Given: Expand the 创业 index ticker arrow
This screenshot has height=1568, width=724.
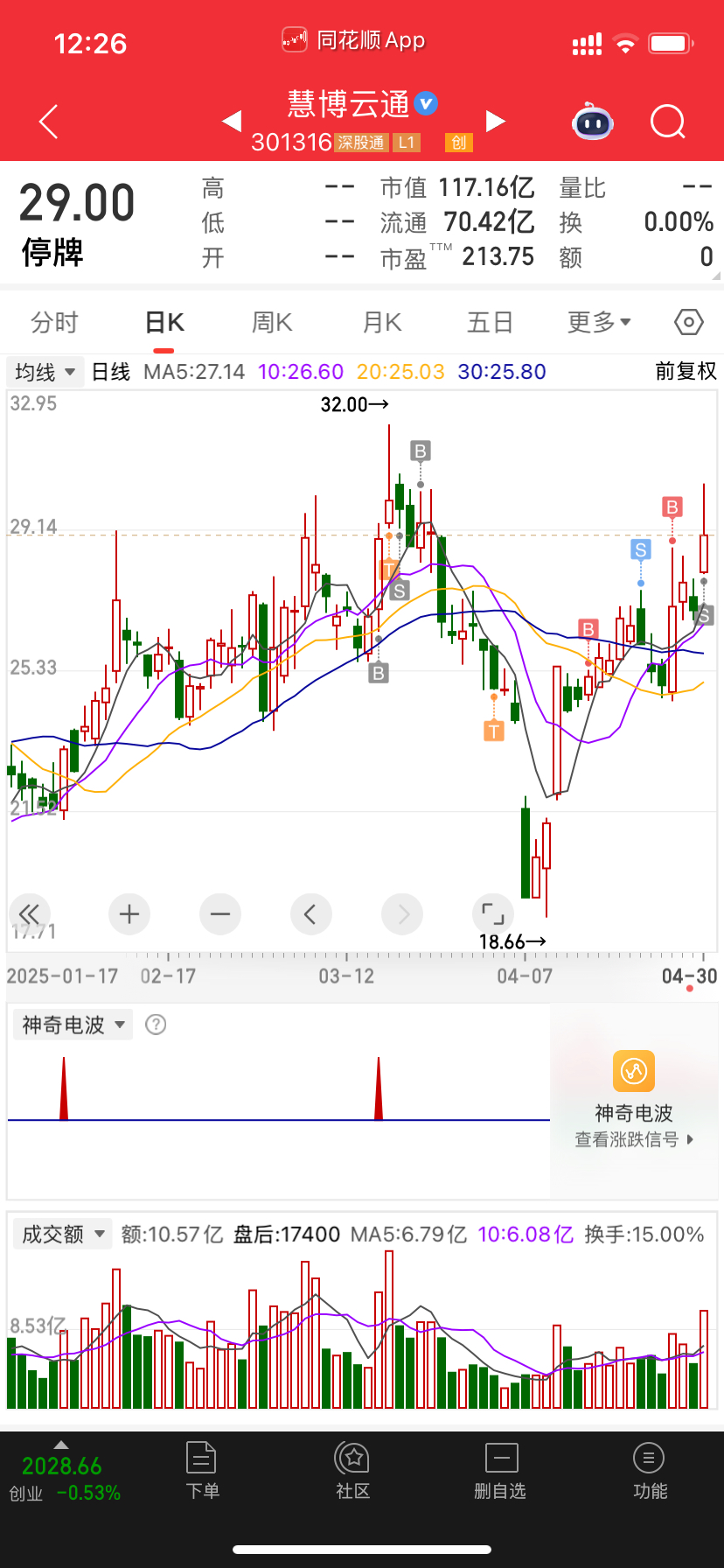Looking at the screenshot, I should [x=60, y=1444].
